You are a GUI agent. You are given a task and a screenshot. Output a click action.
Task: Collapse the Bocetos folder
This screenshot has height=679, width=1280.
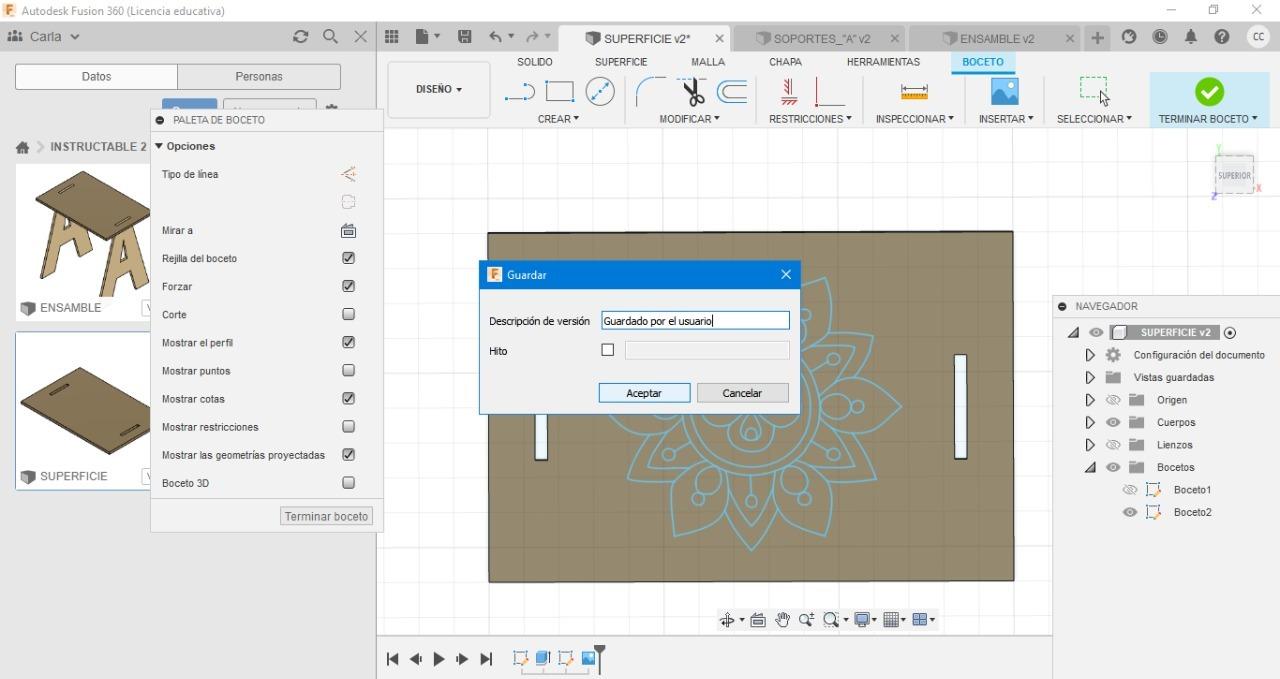point(1090,467)
